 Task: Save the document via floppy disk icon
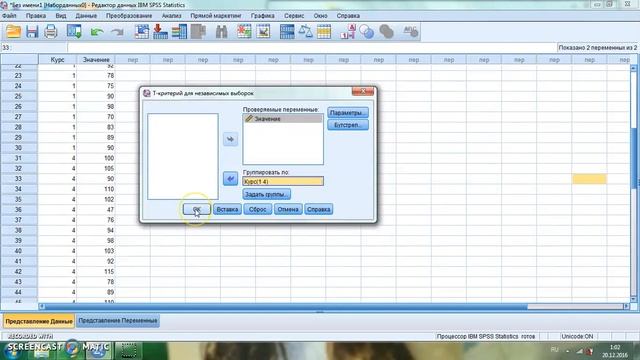(x=32, y=32)
